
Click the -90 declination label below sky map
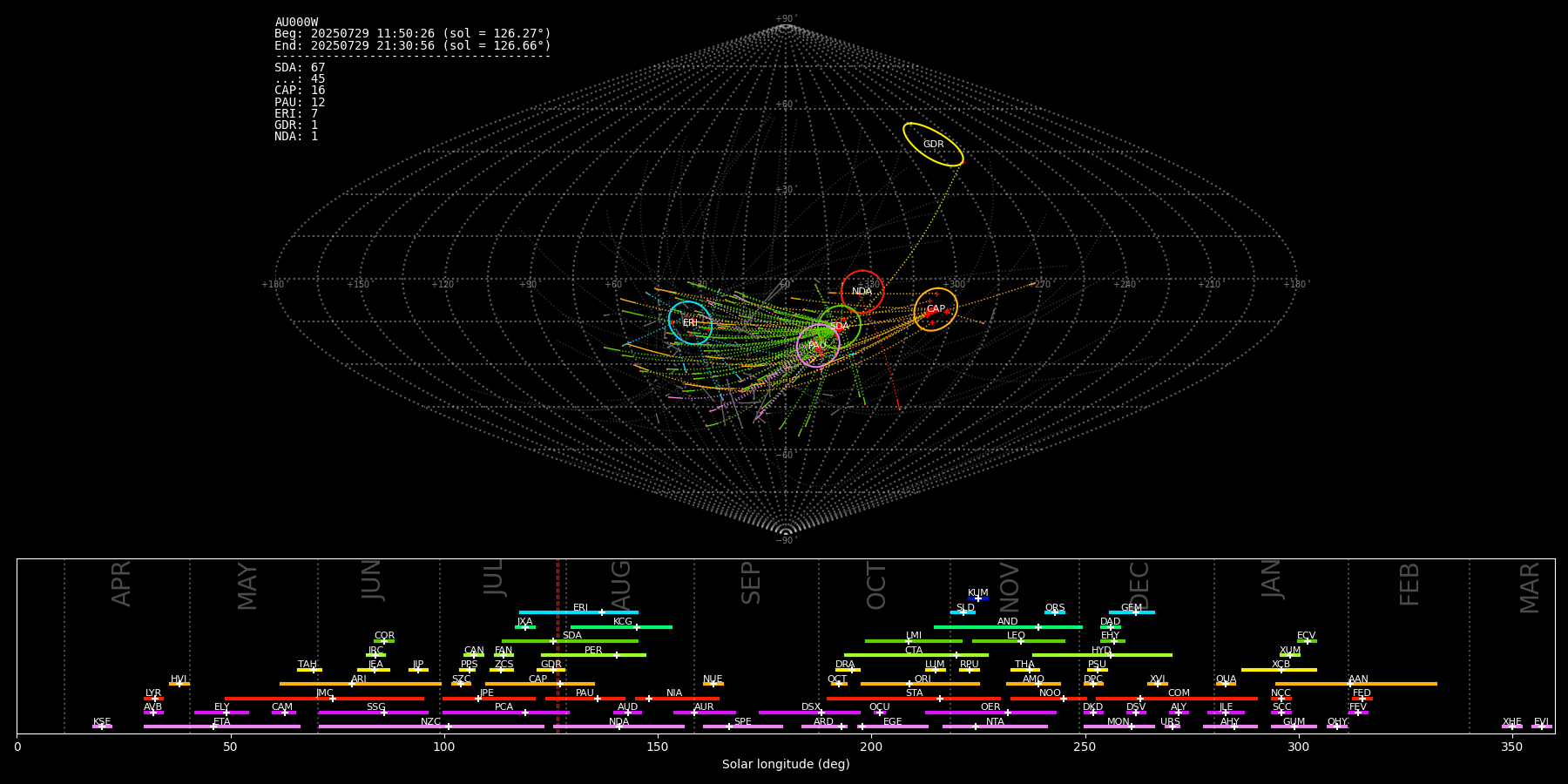click(785, 541)
